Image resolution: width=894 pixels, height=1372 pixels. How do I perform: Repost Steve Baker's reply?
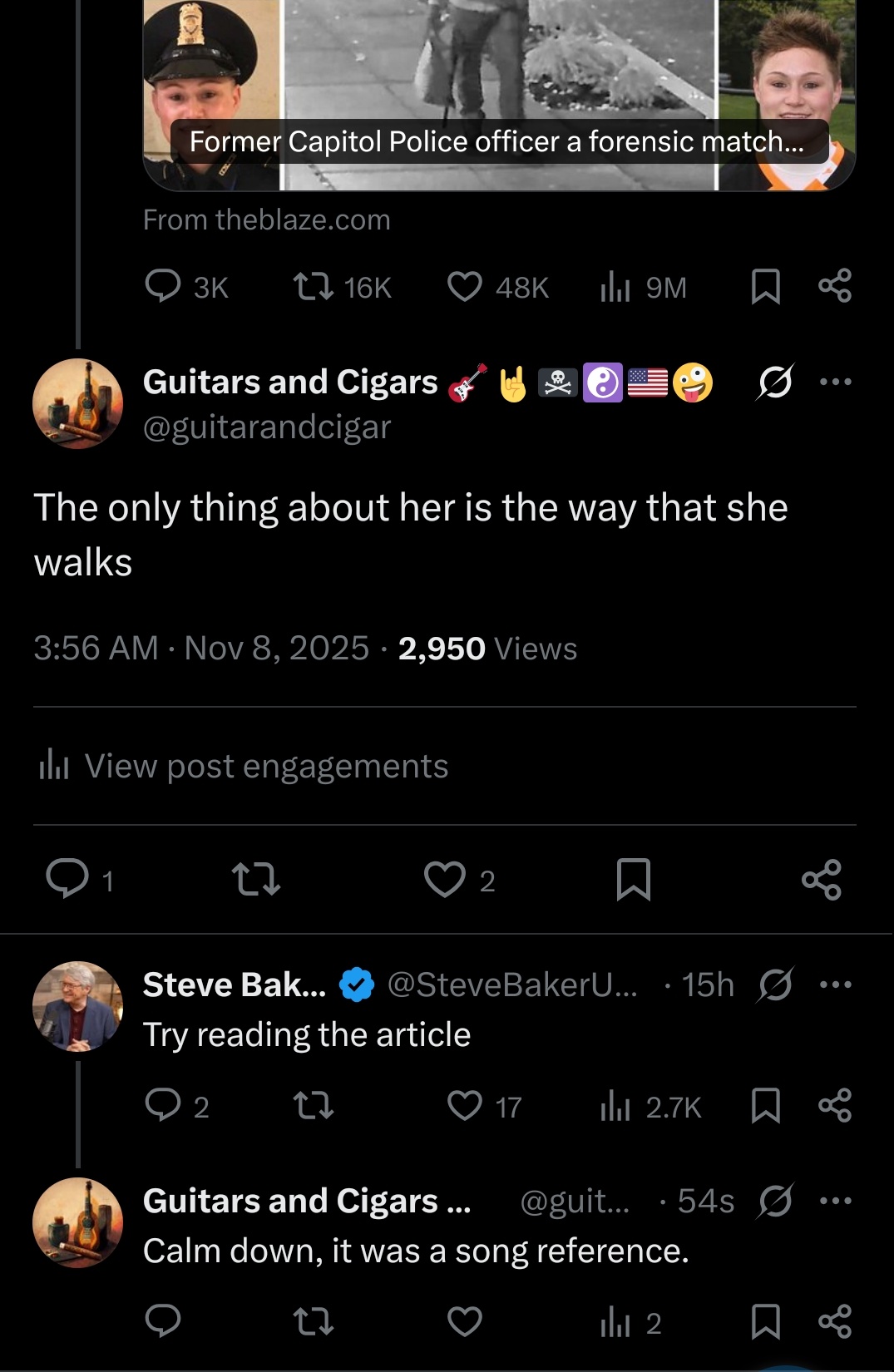pos(314,1106)
